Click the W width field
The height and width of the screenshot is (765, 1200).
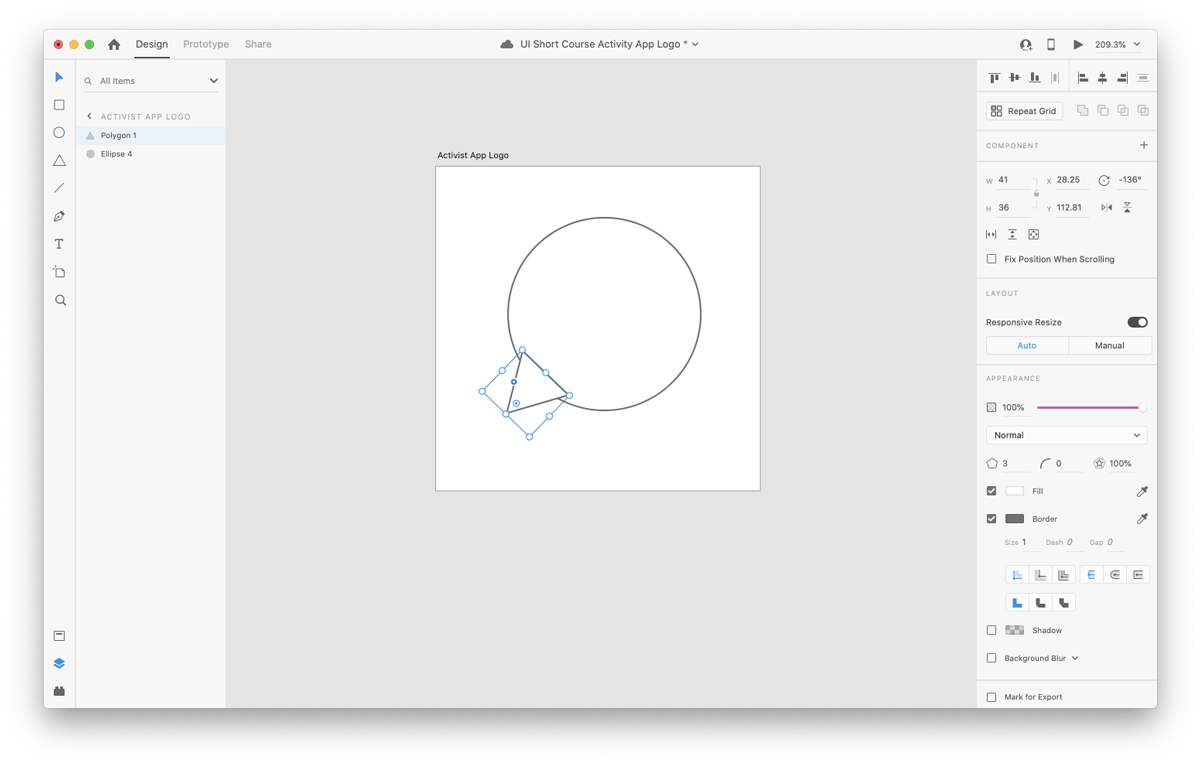click(1012, 180)
